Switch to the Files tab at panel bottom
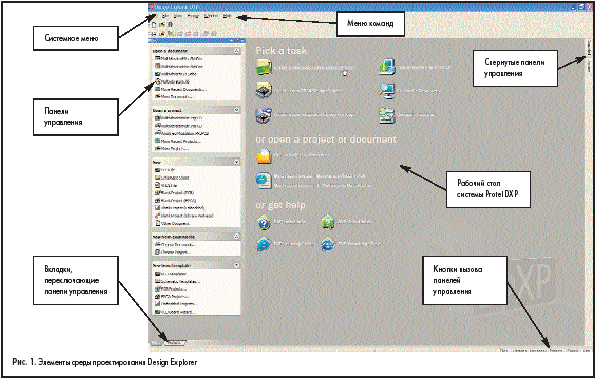This screenshot has height=379, width=595. [x=156, y=343]
